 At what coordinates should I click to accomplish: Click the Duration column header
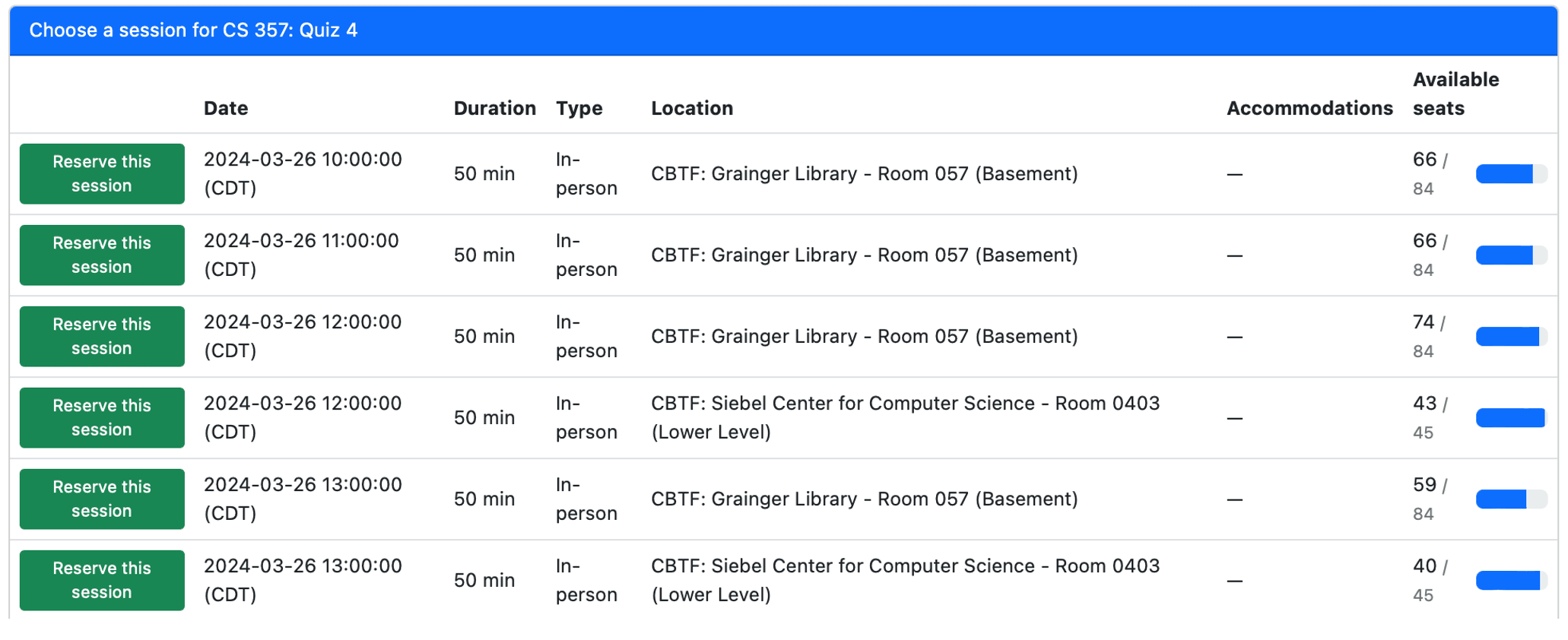(494, 108)
